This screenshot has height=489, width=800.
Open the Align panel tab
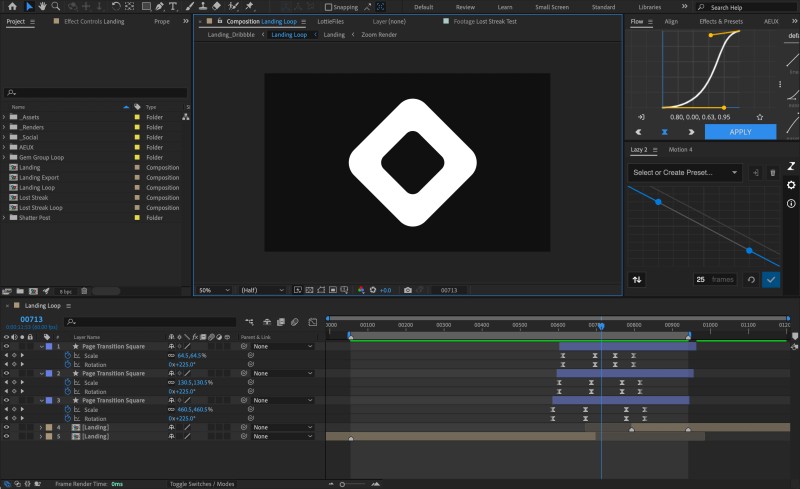coord(671,21)
